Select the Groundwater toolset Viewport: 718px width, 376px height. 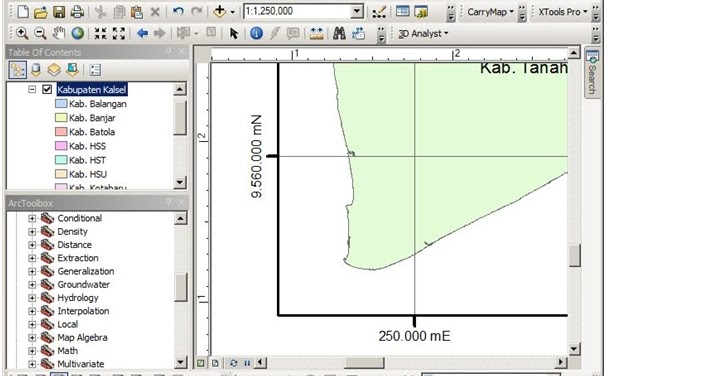point(83,284)
